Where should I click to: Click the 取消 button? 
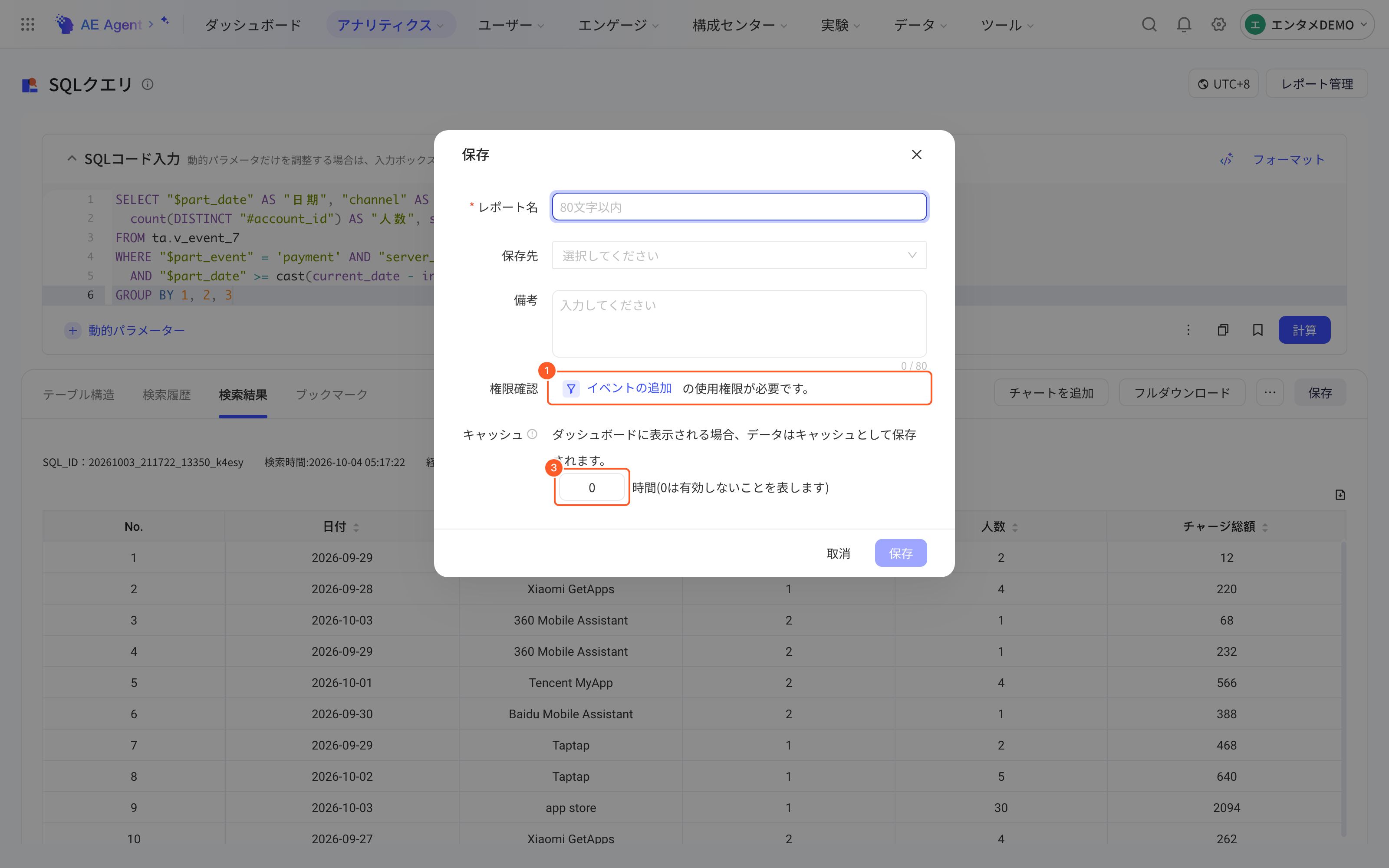[x=838, y=553]
